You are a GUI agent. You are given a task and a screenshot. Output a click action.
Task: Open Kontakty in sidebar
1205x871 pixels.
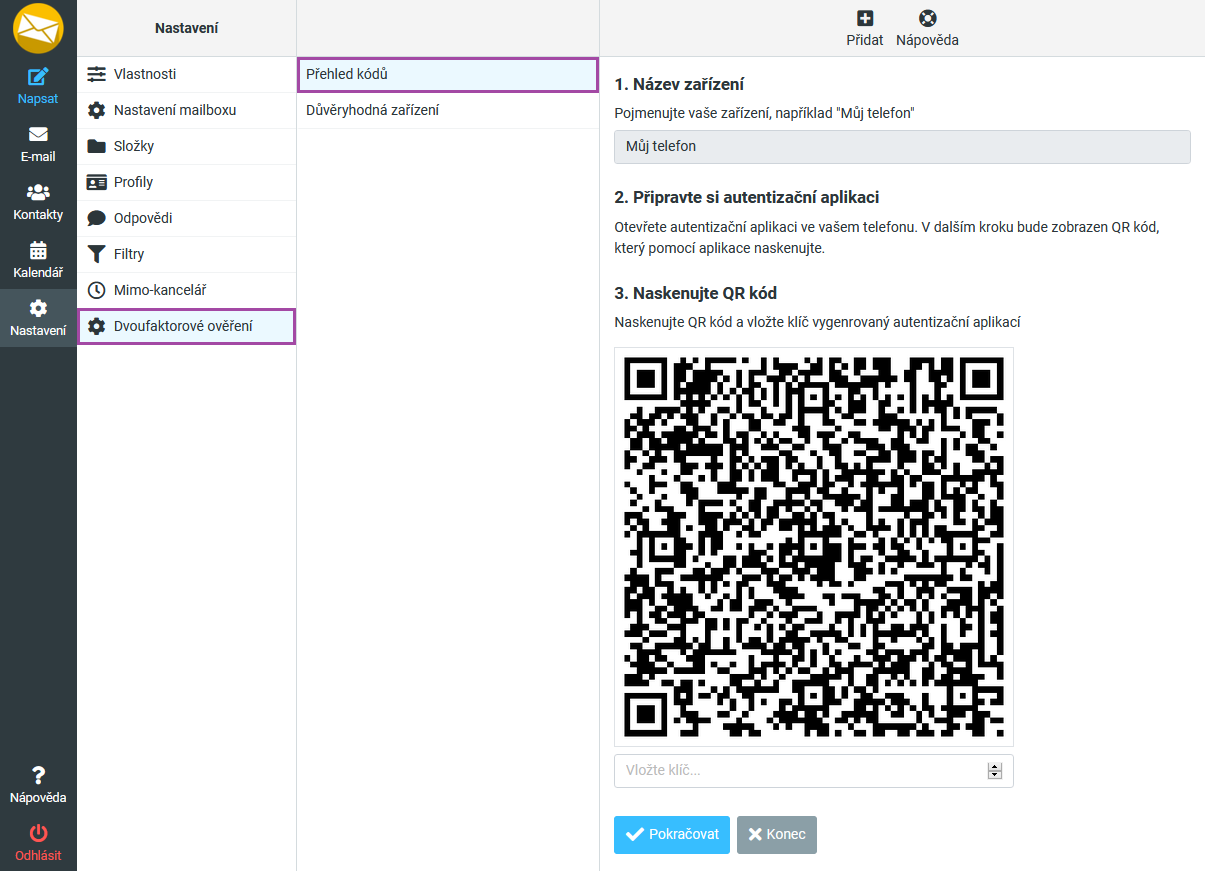(x=38, y=202)
